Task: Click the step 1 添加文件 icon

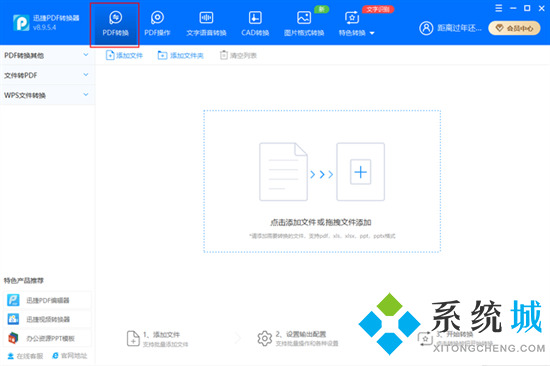Action: 133,339
